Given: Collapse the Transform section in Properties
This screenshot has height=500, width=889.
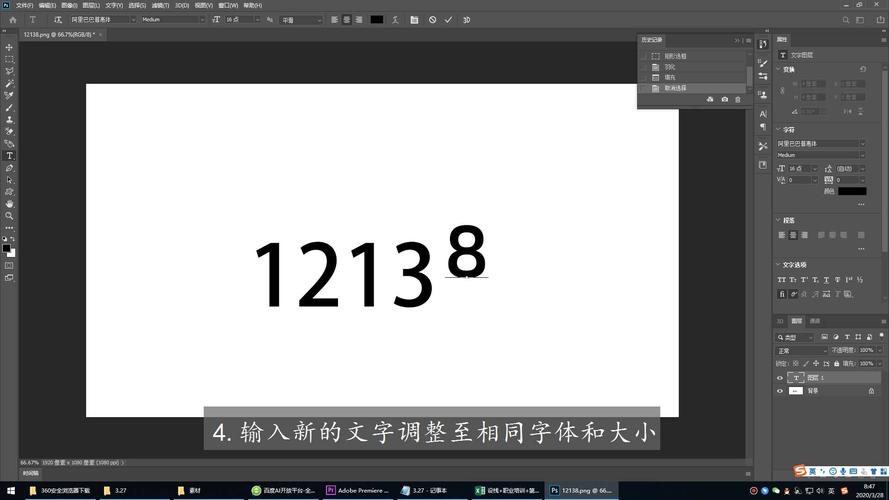Looking at the screenshot, I should [778, 69].
